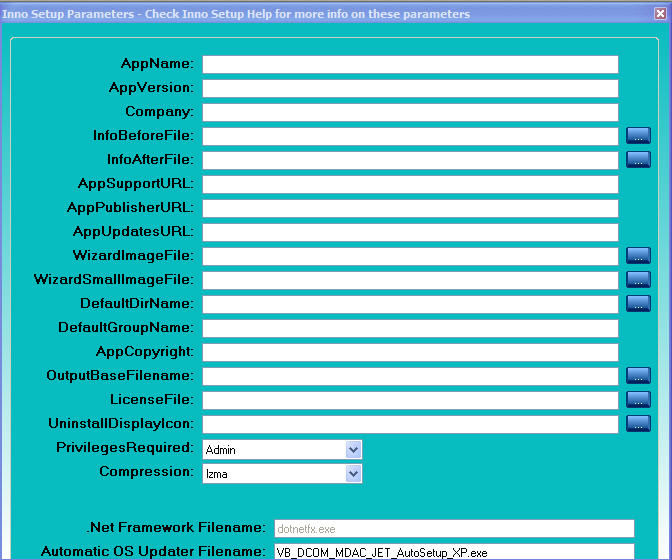This screenshot has width=672, height=560.
Task: Click into the Company field
Action: click(410, 112)
